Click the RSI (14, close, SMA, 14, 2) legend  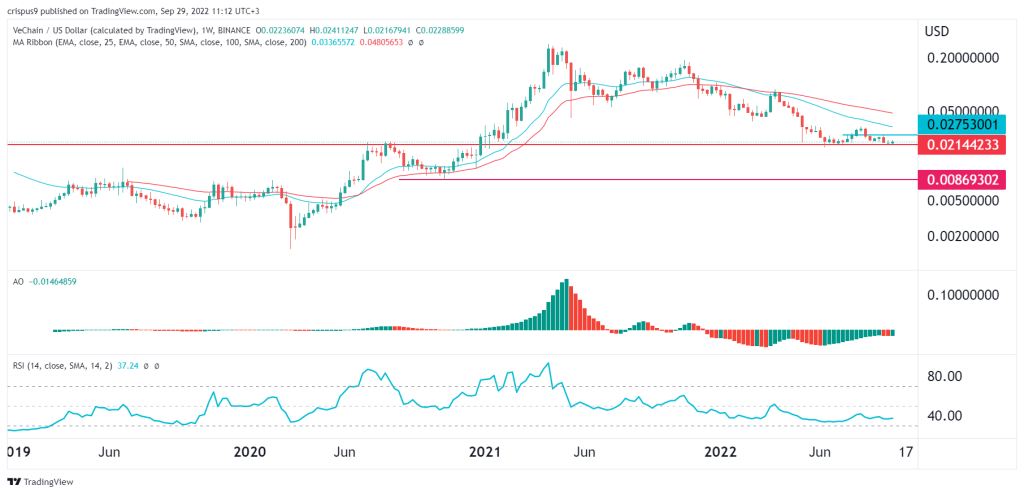click(x=65, y=368)
